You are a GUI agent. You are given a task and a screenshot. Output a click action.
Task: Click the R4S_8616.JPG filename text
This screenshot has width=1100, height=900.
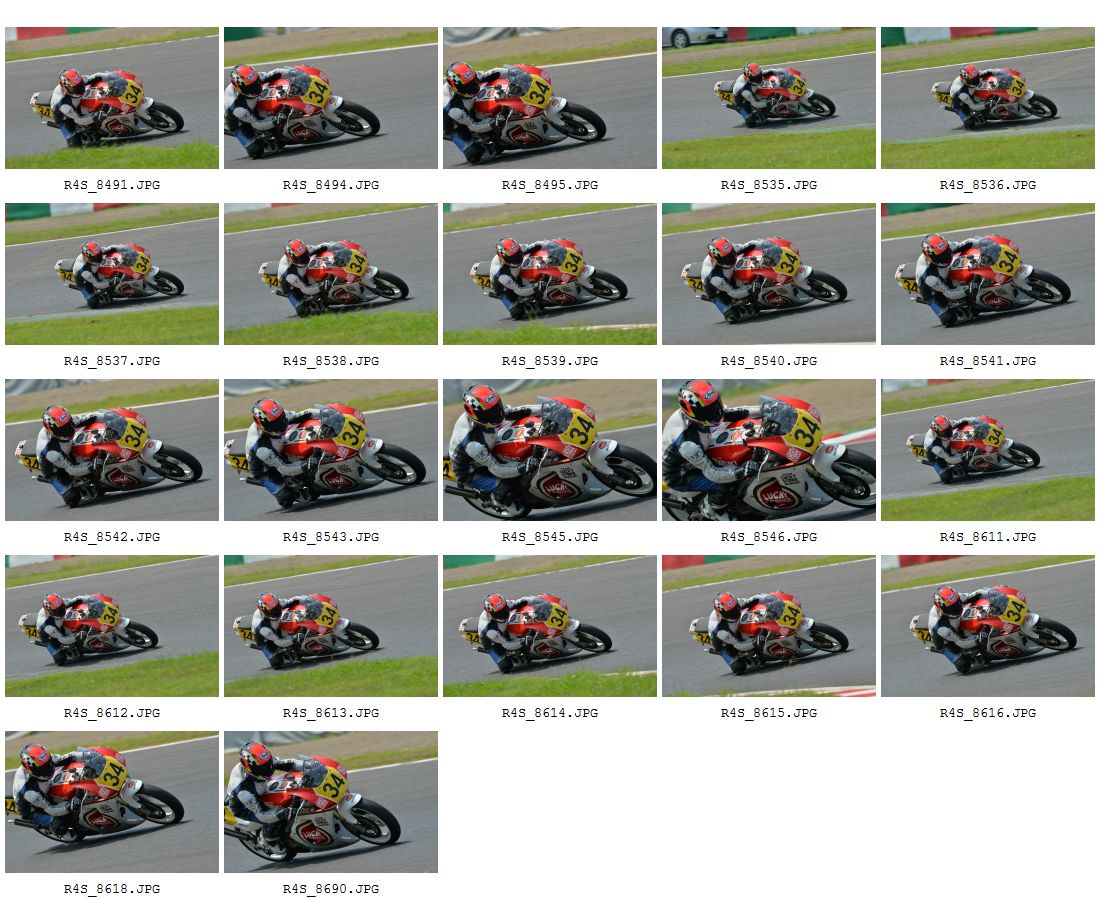[988, 713]
